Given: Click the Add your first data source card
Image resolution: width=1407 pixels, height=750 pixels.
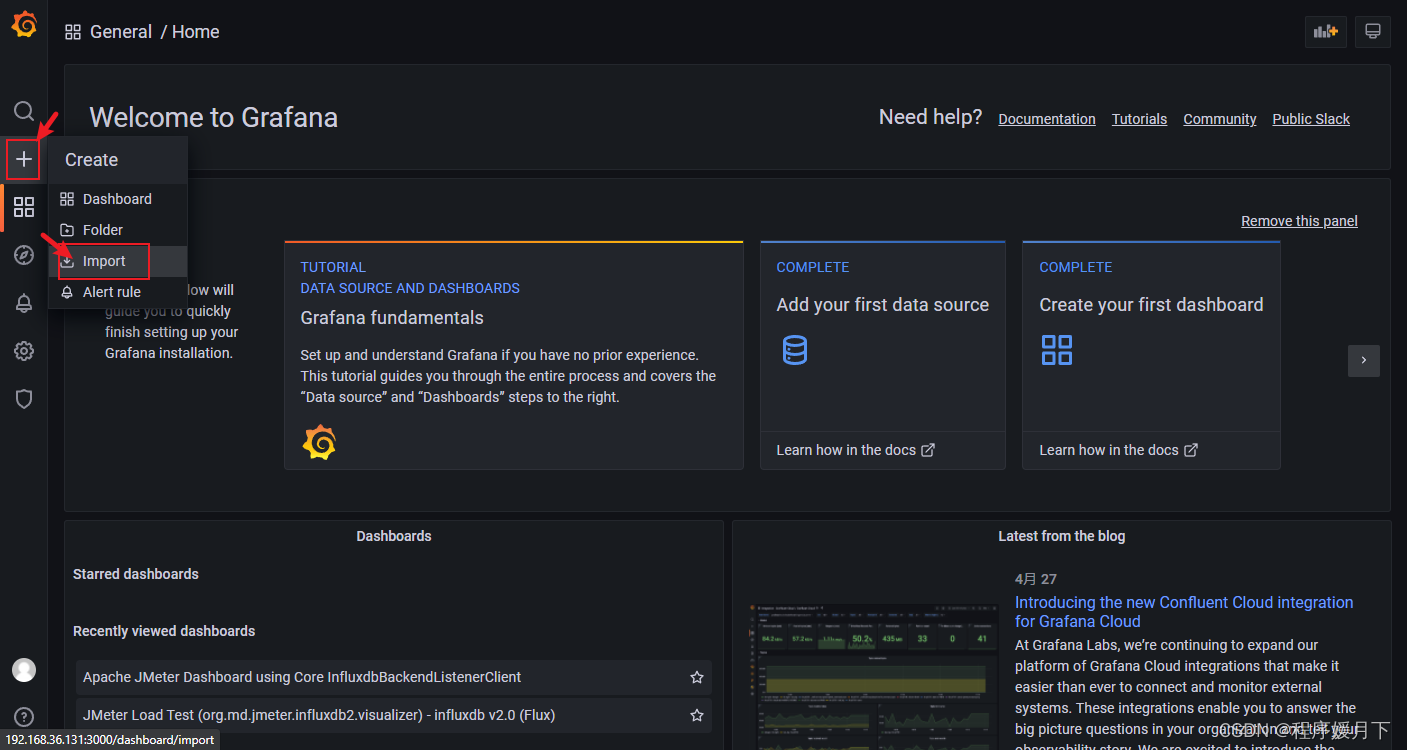Looking at the screenshot, I should click(x=883, y=355).
